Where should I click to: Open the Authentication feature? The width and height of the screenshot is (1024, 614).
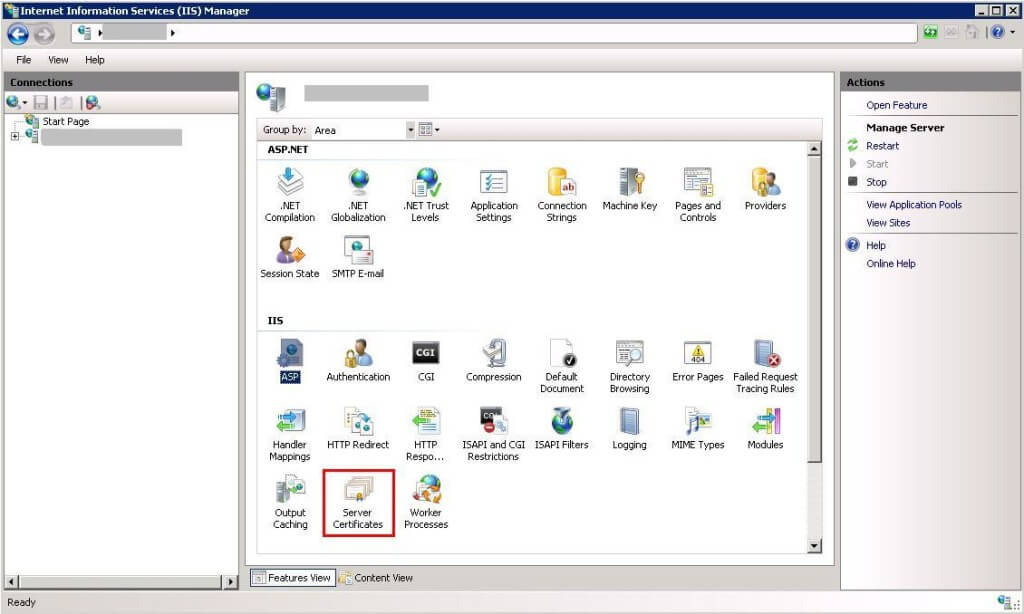[358, 361]
